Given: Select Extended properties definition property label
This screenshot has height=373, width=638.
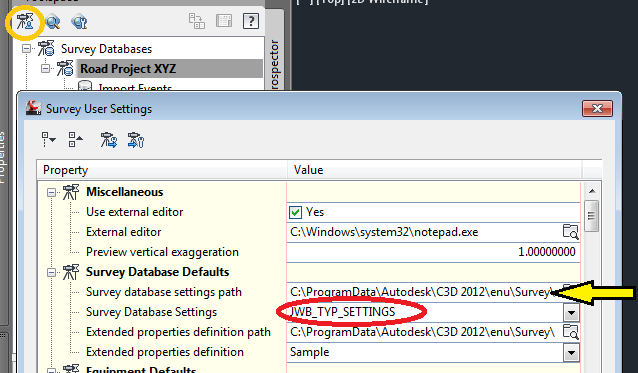Looking at the screenshot, I should pos(165,352).
